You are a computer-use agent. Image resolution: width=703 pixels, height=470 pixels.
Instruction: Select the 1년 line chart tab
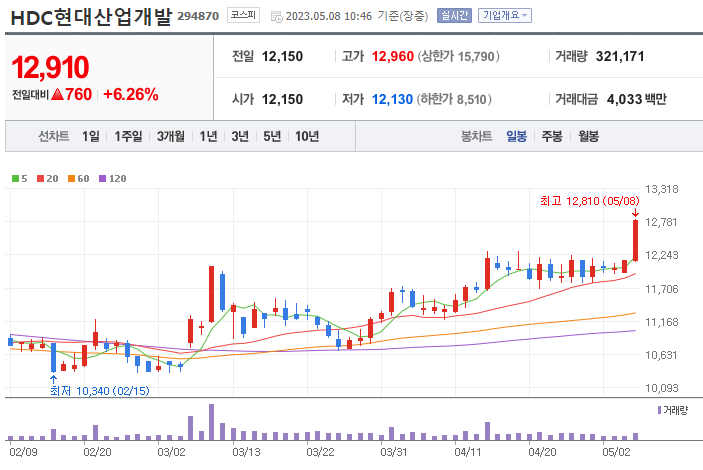(208, 136)
